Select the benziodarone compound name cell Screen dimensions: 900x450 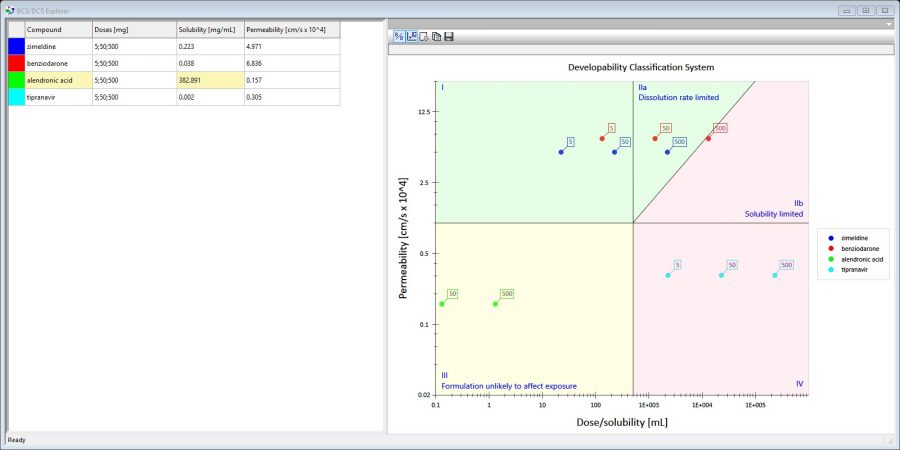tap(57, 63)
